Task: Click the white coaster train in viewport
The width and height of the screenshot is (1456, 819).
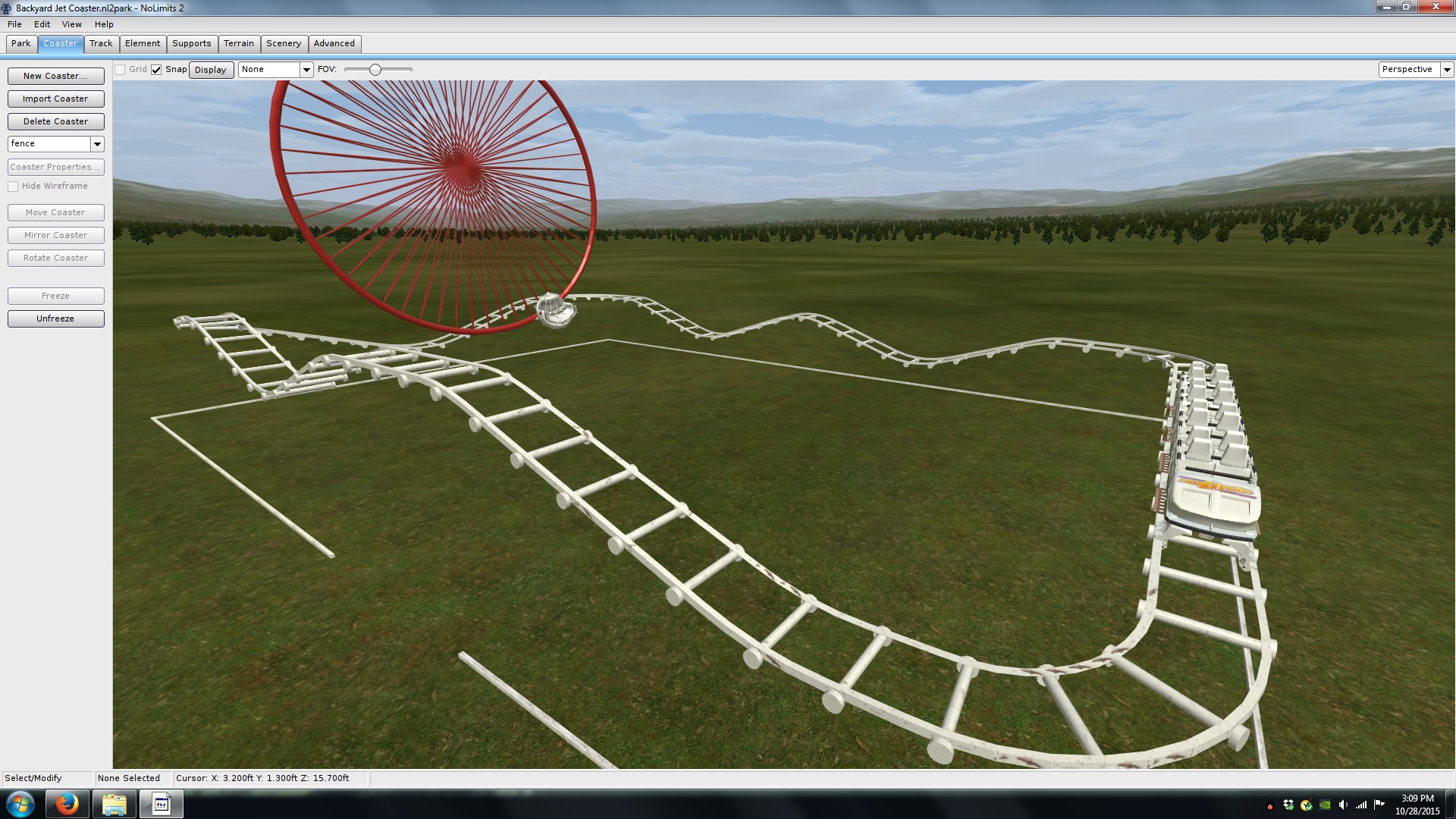Action: coord(1213,485)
